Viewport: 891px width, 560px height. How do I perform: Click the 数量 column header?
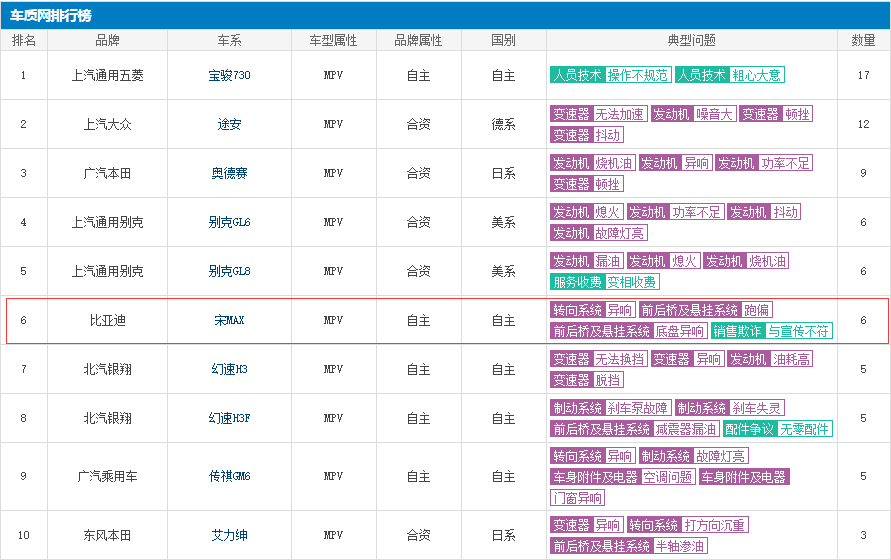[863, 40]
